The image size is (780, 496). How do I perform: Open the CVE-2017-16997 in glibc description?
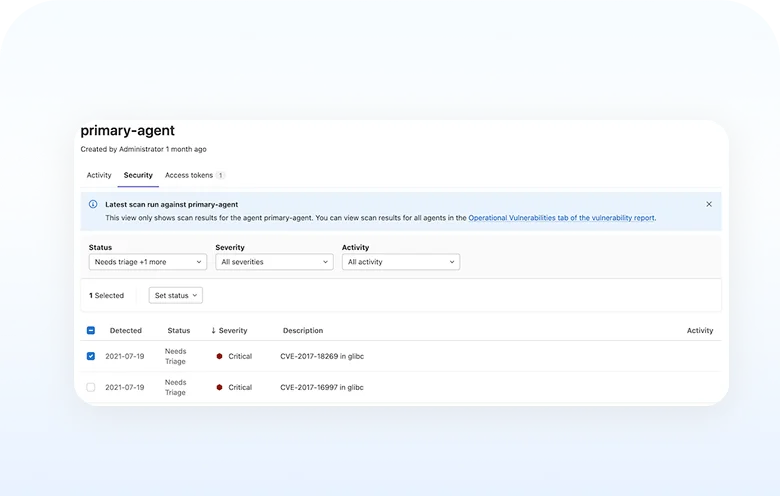321,388
